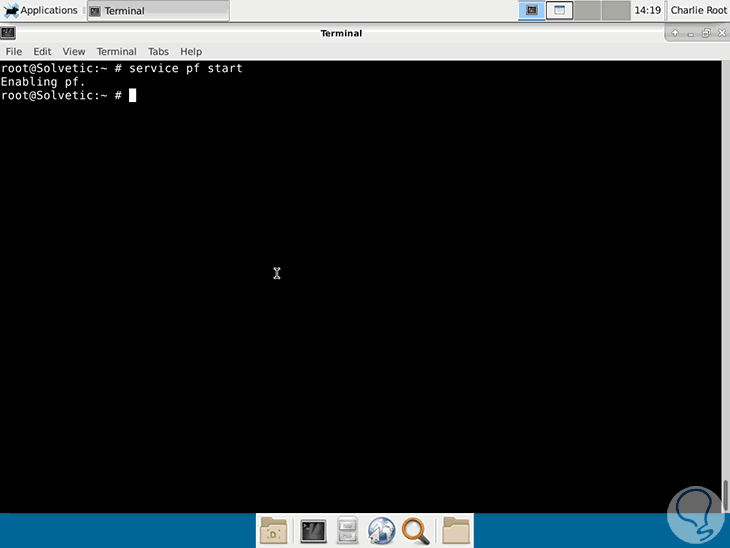Open the Help menu
Viewport: 730px width, 548px height.
(191, 51)
